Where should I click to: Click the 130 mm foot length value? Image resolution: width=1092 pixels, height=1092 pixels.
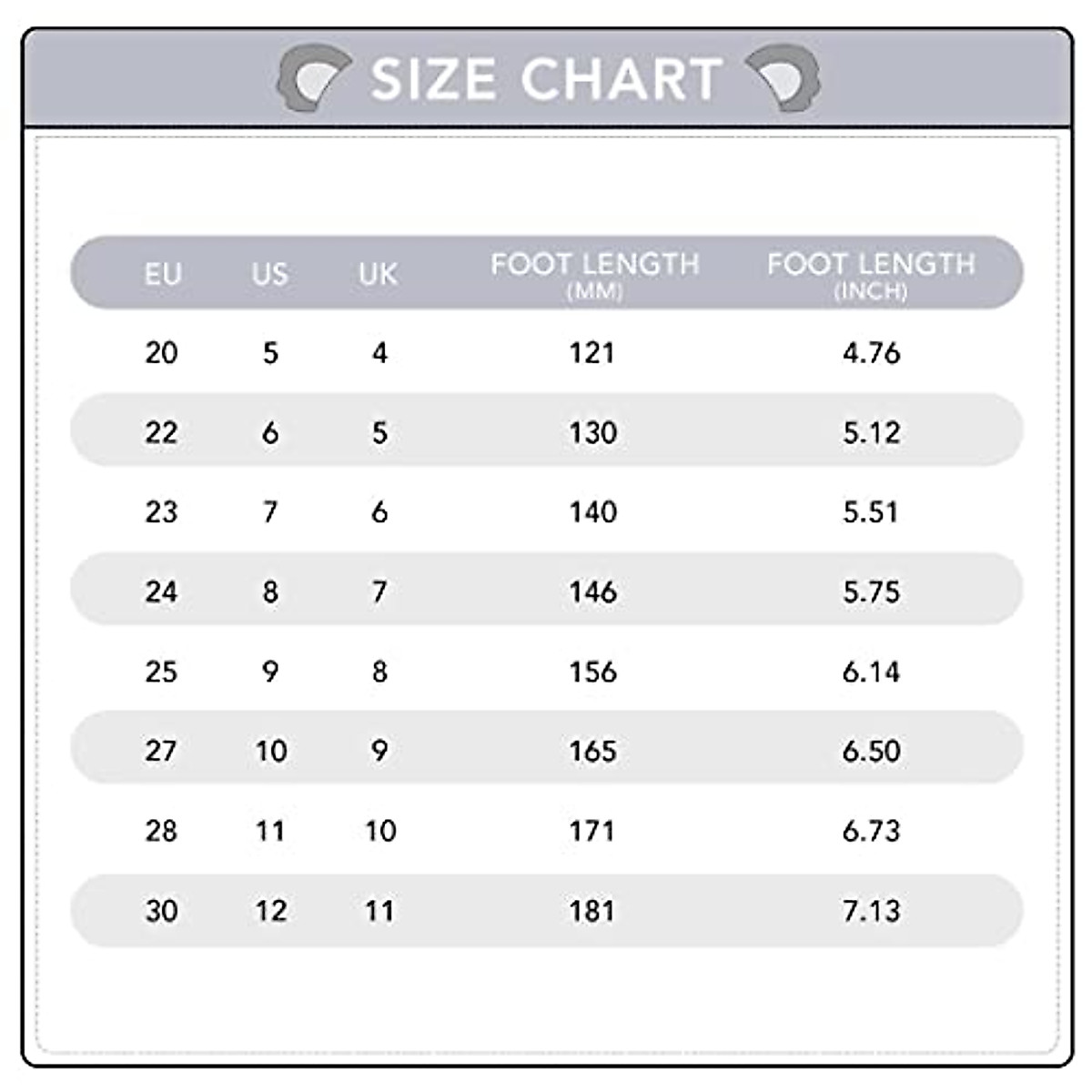click(592, 432)
